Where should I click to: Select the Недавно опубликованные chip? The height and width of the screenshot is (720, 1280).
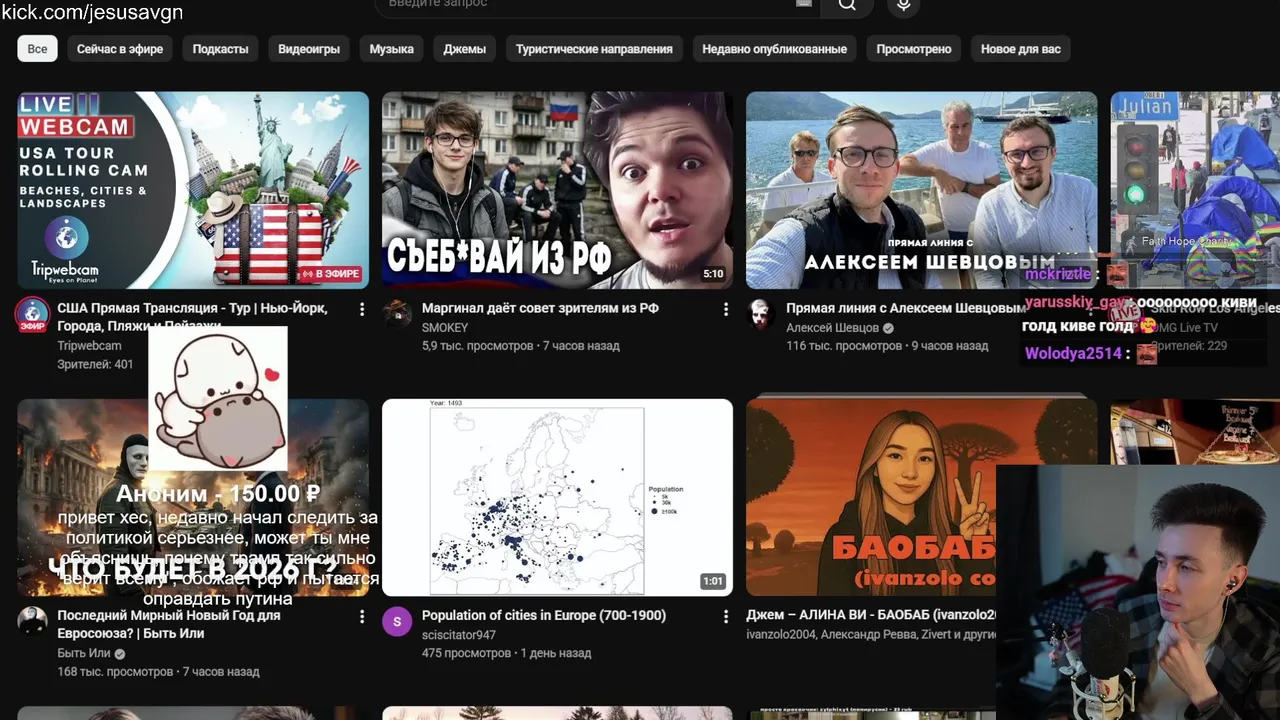coord(774,49)
